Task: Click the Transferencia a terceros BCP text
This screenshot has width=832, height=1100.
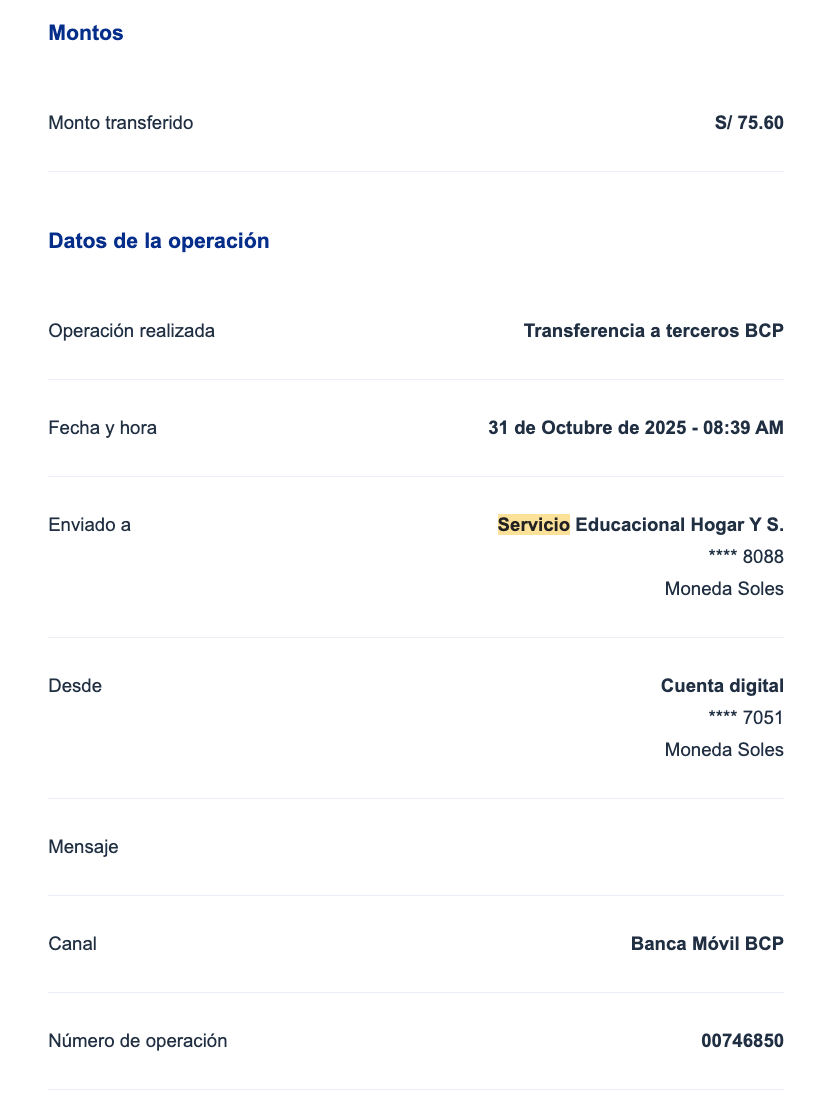Action: [653, 330]
